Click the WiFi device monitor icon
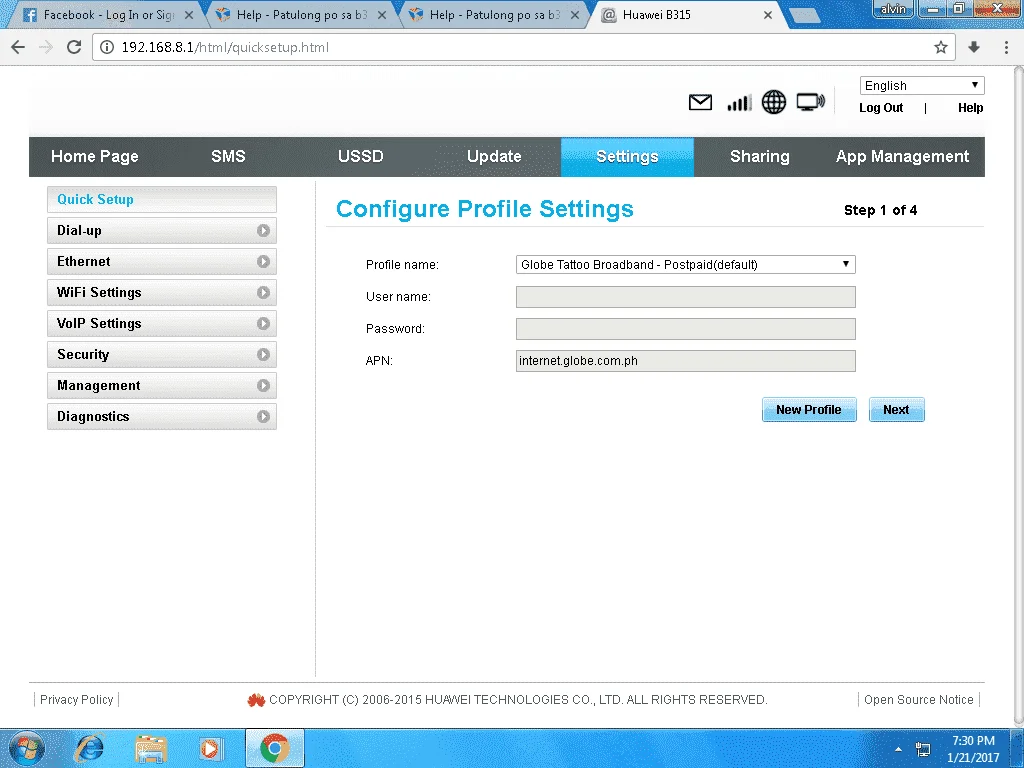This screenshot has height=768, width=1024. click(810, 103)
